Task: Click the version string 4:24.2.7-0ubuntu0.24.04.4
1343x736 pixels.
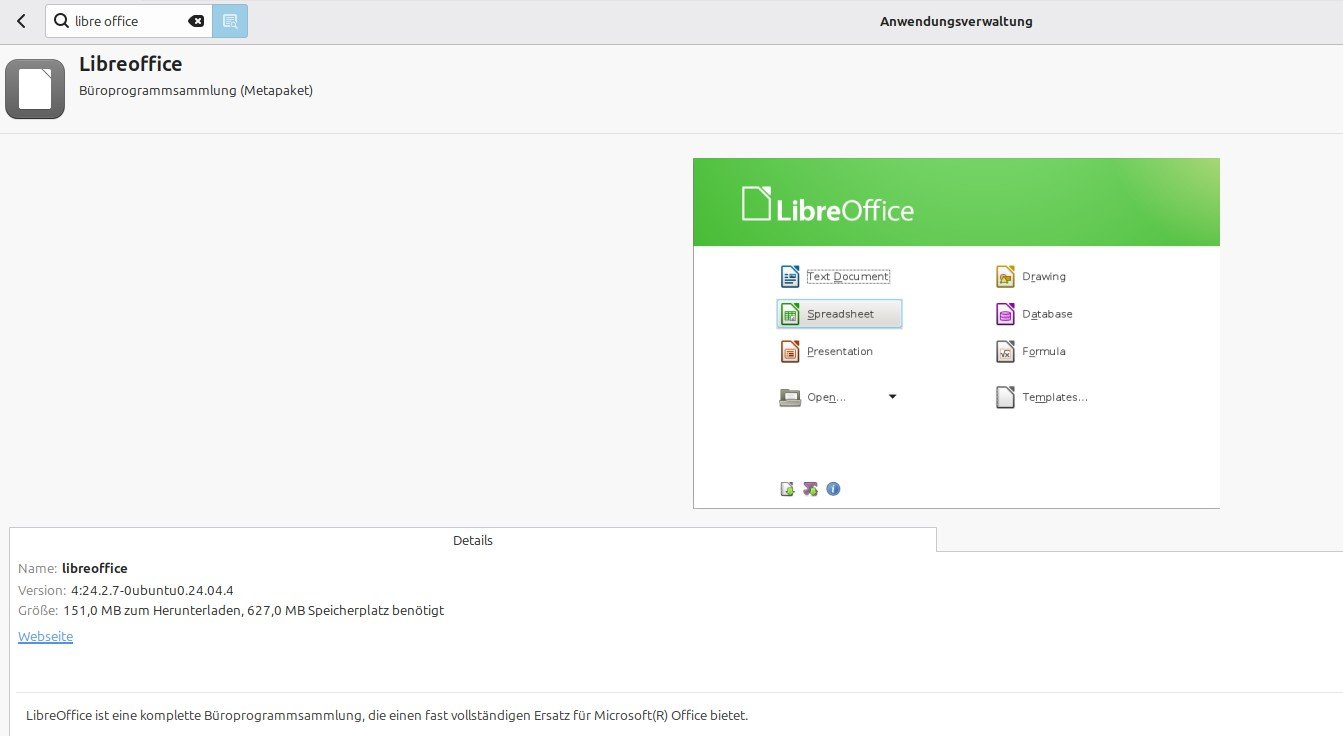Action: point(152,590)
